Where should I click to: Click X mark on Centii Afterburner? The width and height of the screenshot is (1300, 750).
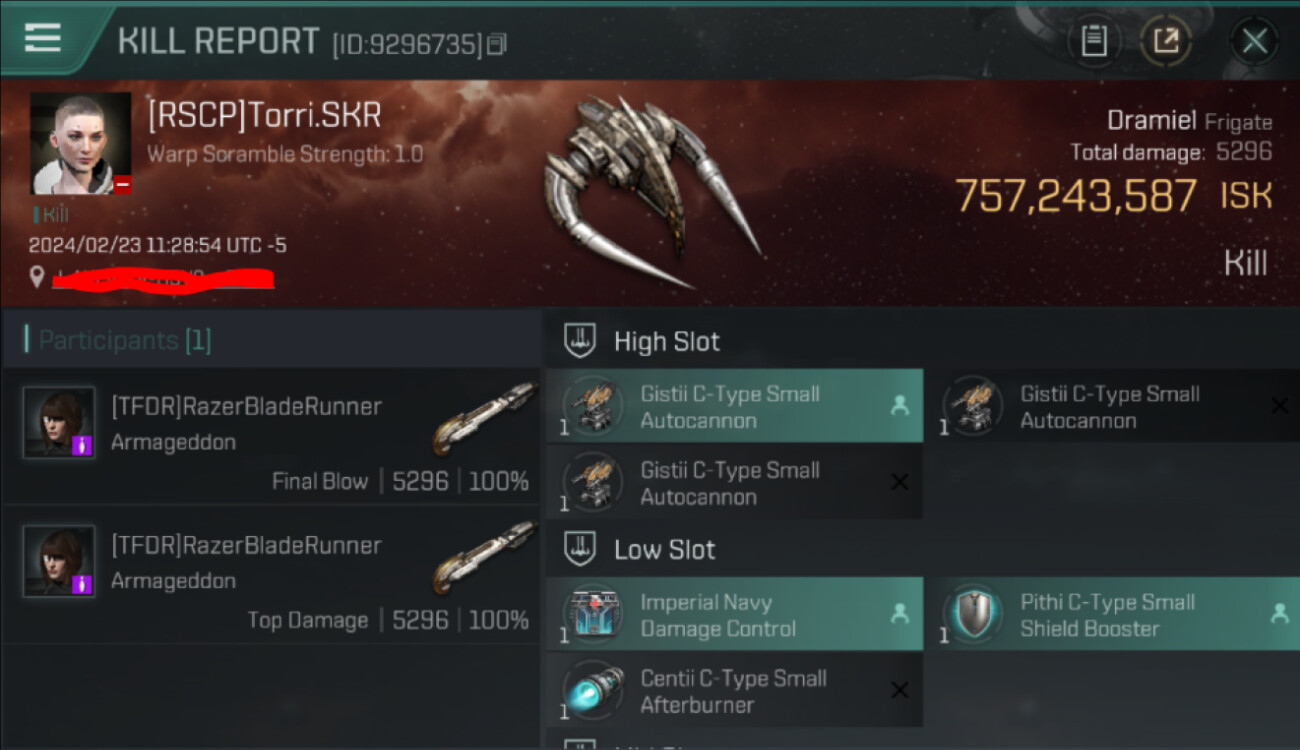(899, 690)
